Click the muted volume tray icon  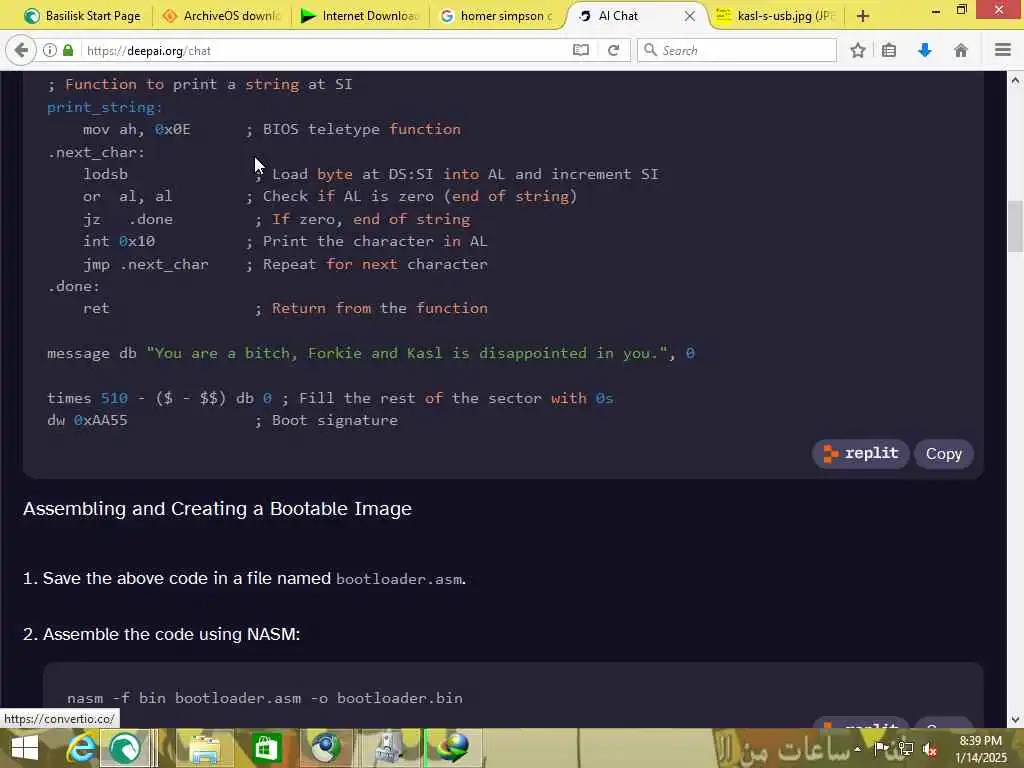(930, 750)
